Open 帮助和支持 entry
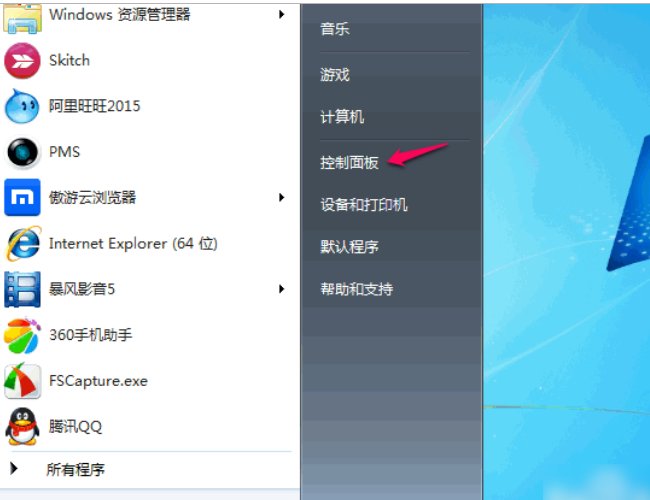 click(x=357, y=289)
